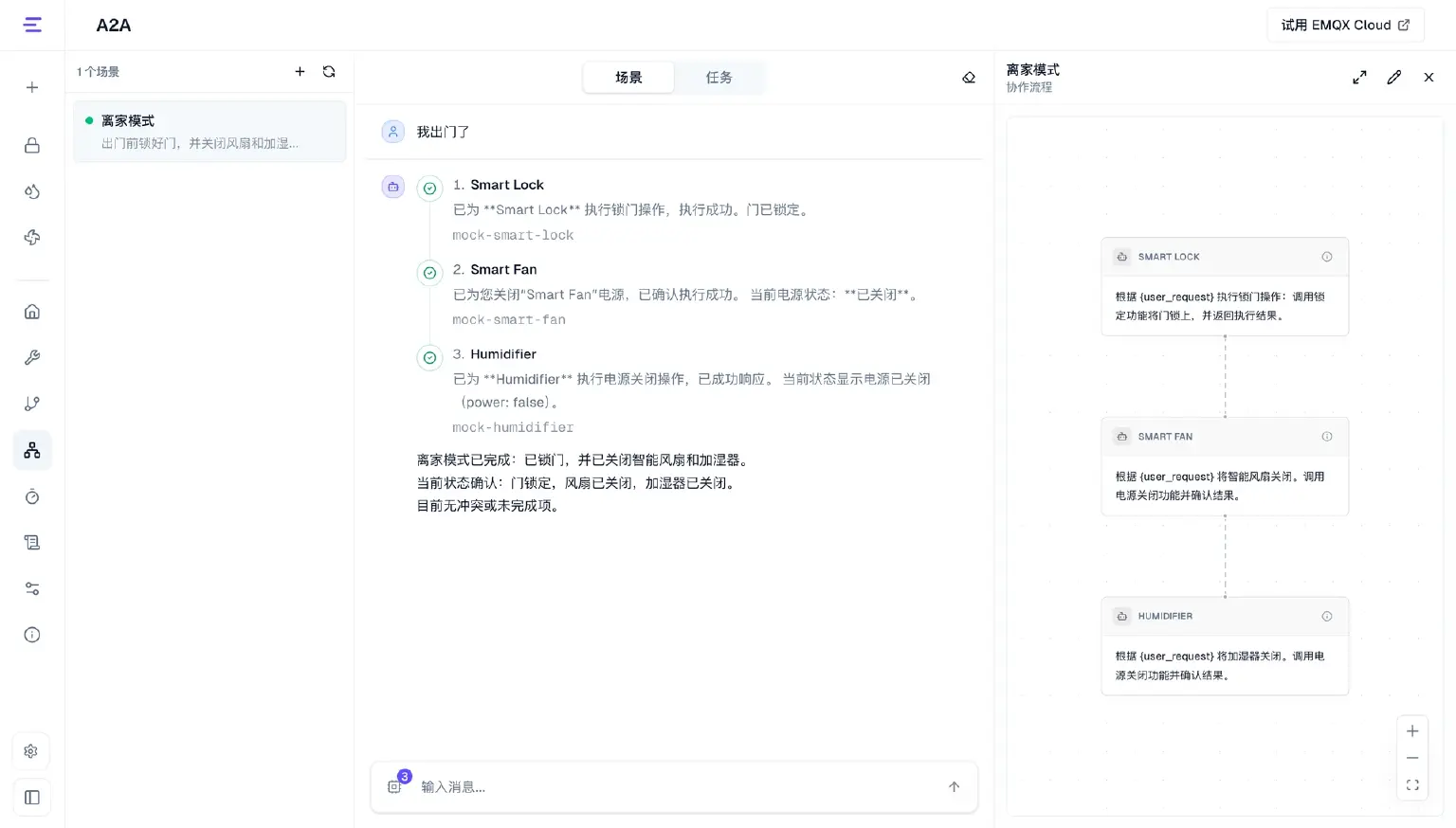The height and width of the screenshot is (828, 1456).
Task: Clear the chat with the eraser icon
Action: (x=969, y=78)
